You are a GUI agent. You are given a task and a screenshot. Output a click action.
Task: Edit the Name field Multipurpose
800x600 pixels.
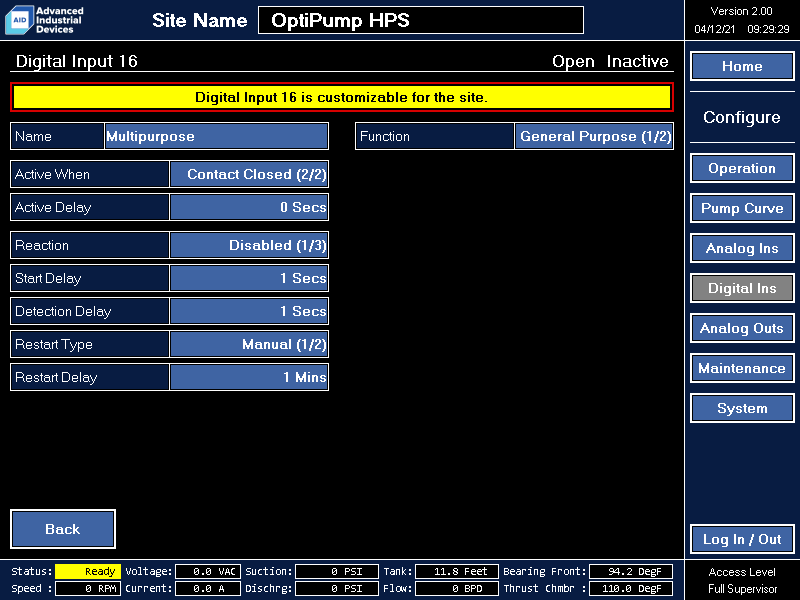click(216, 136)
